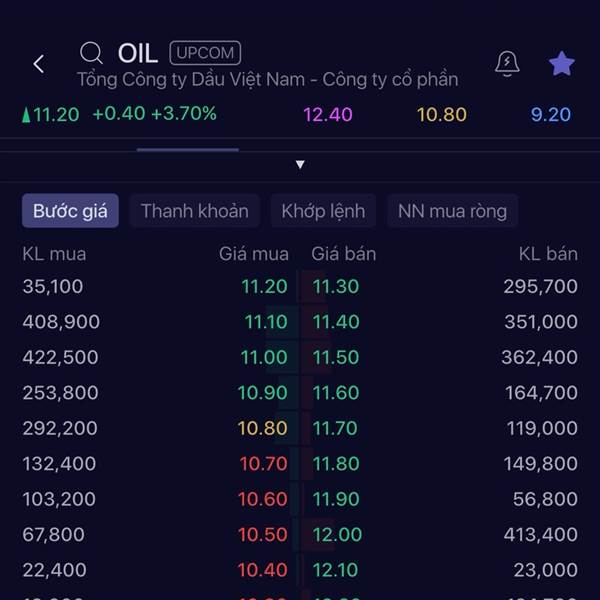This screenshot has width=600, height=600.
Task: Tap floor price 9.20
Action: 551,114
